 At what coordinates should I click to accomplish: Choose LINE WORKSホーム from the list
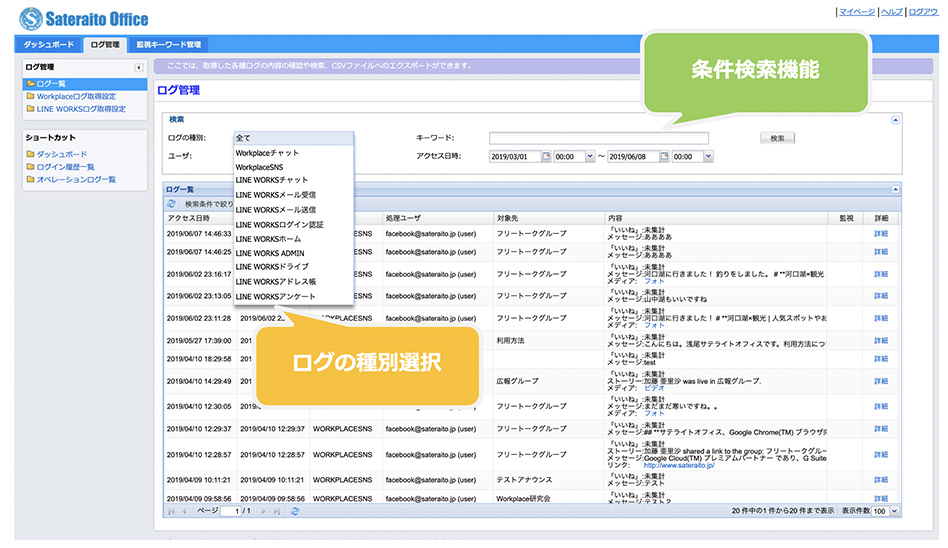293,239
